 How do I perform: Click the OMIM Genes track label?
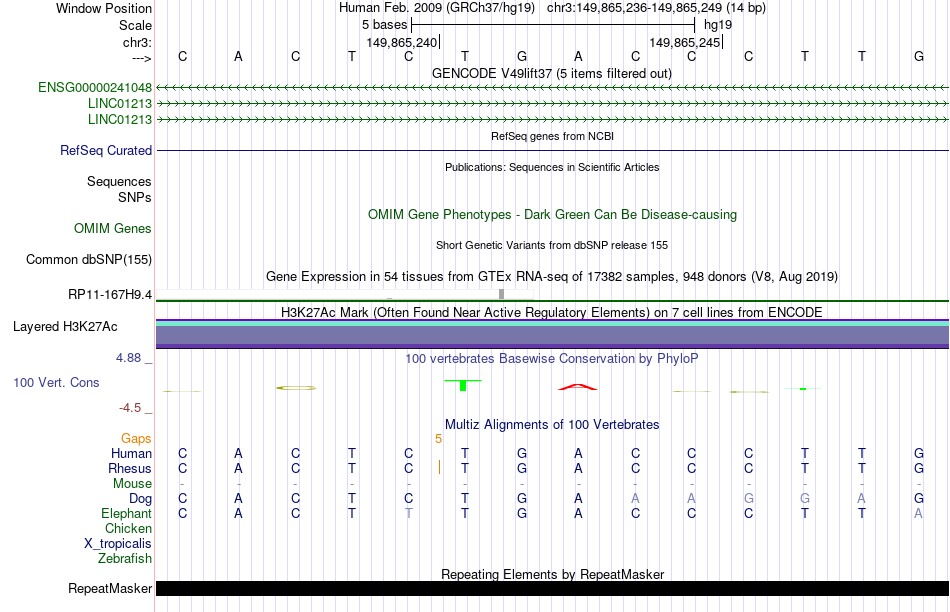(x=113, y=228)
